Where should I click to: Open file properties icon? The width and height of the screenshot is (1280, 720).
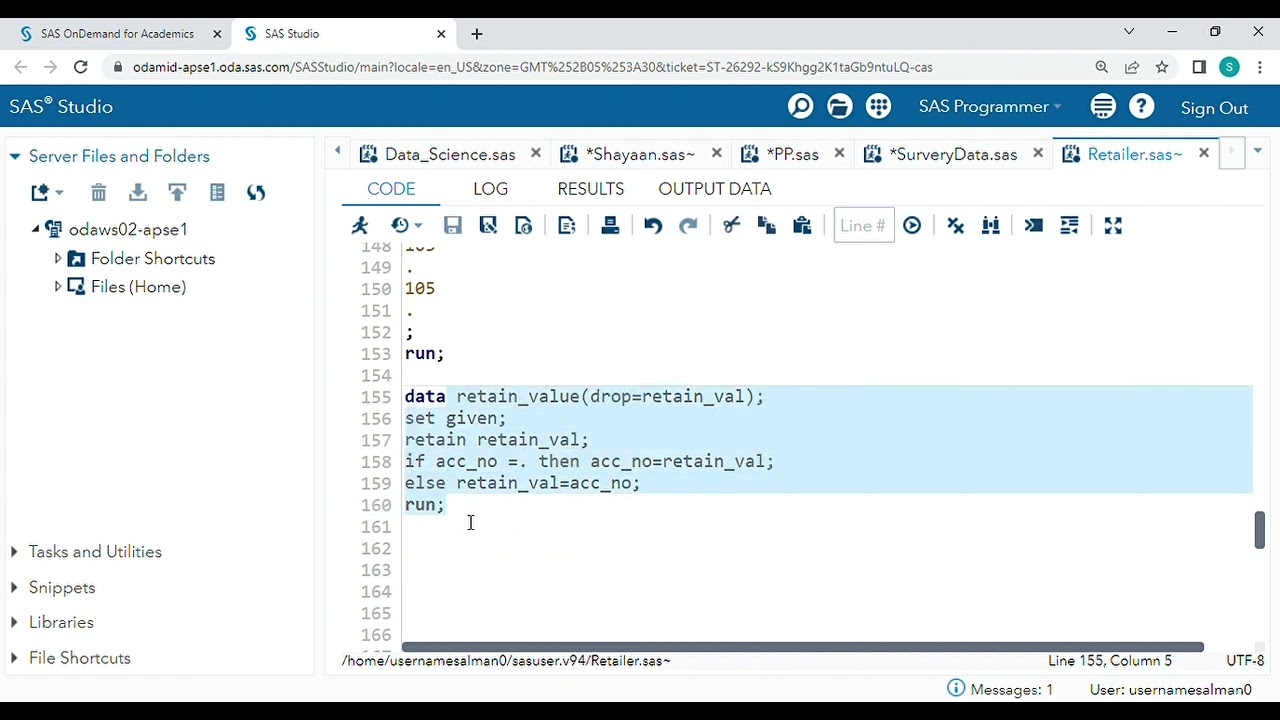coord(217,193)
